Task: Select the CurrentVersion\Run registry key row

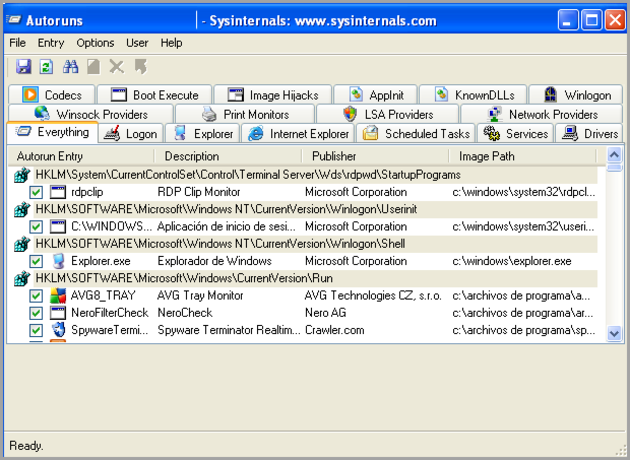Action: pos(315,278)
